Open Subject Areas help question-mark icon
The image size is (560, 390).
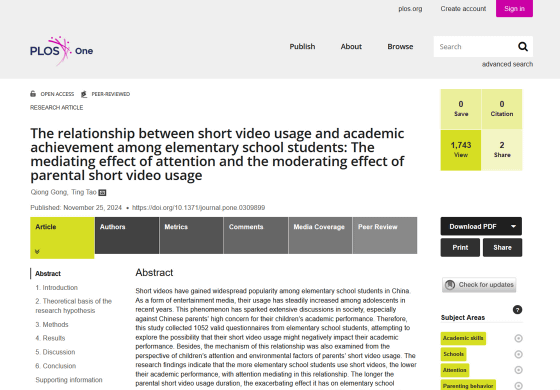coord(517,310)
